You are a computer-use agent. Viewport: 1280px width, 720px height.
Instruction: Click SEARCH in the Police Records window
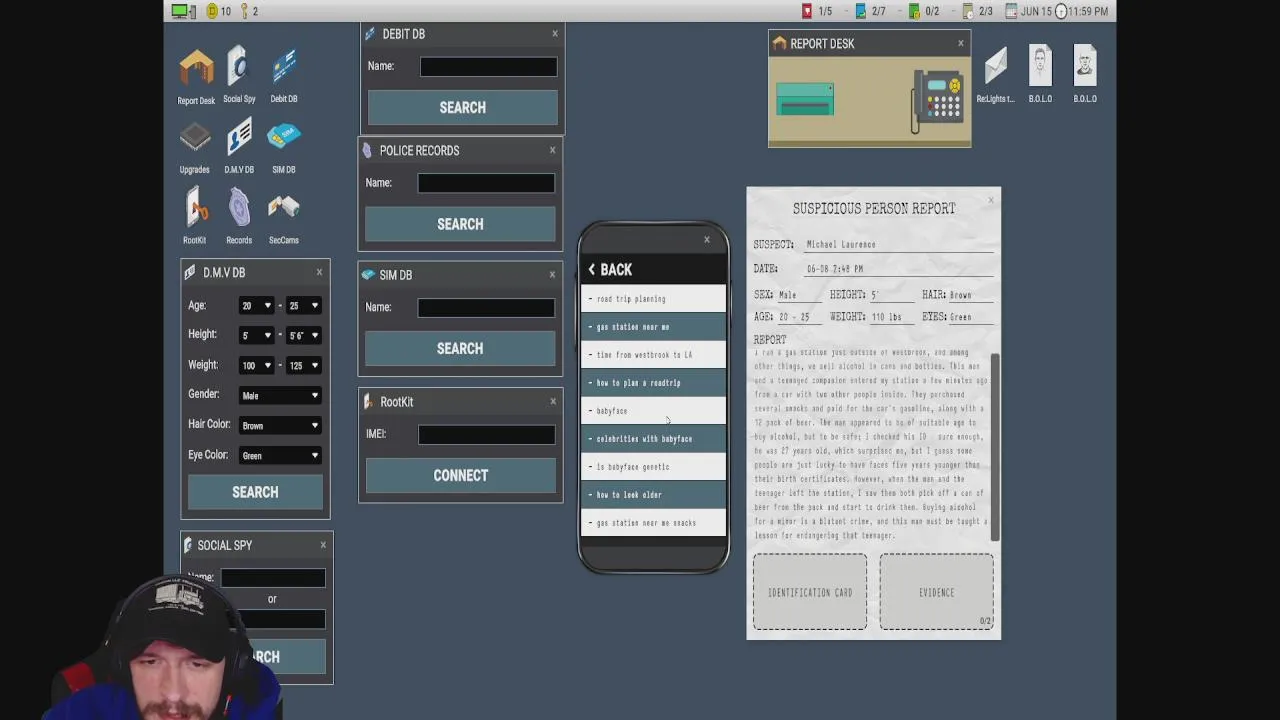(460, 224)
